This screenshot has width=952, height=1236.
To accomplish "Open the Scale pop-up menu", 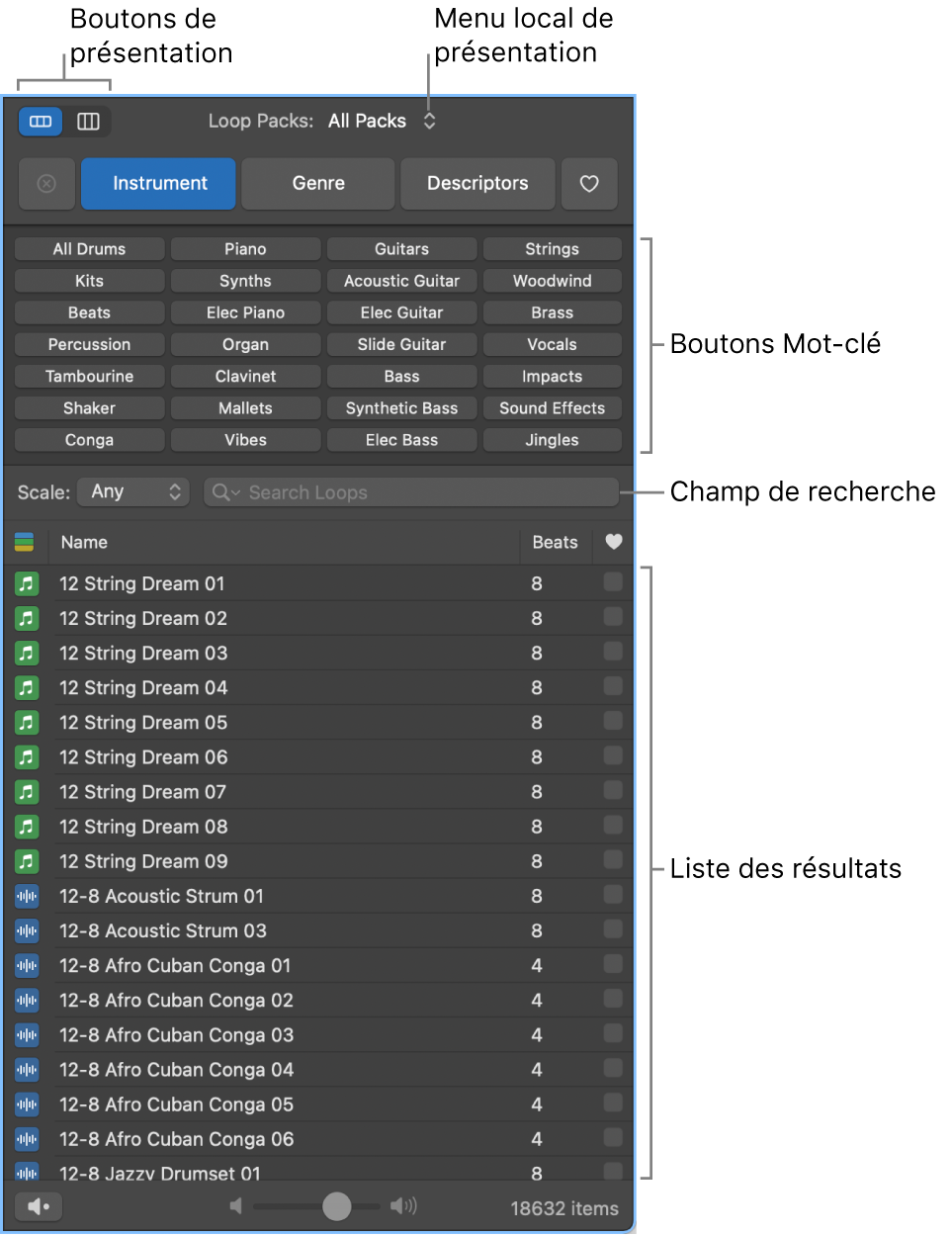I will point(133,492).
